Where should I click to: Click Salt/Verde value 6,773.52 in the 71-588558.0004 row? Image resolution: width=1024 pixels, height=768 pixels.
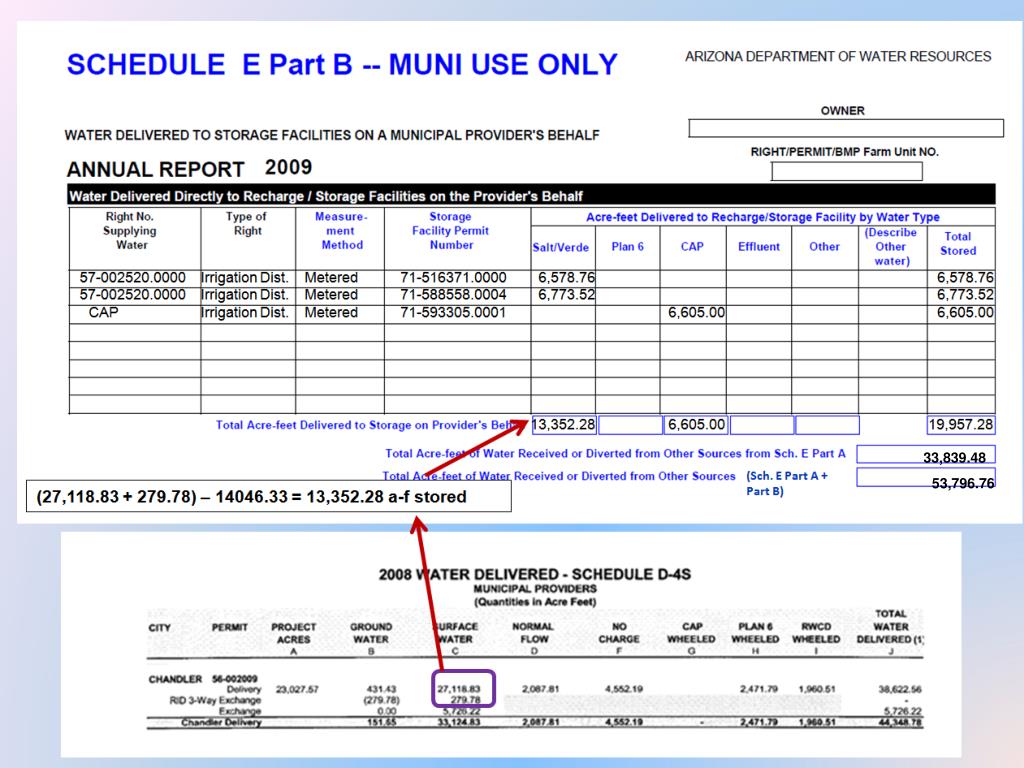[566, 295]
